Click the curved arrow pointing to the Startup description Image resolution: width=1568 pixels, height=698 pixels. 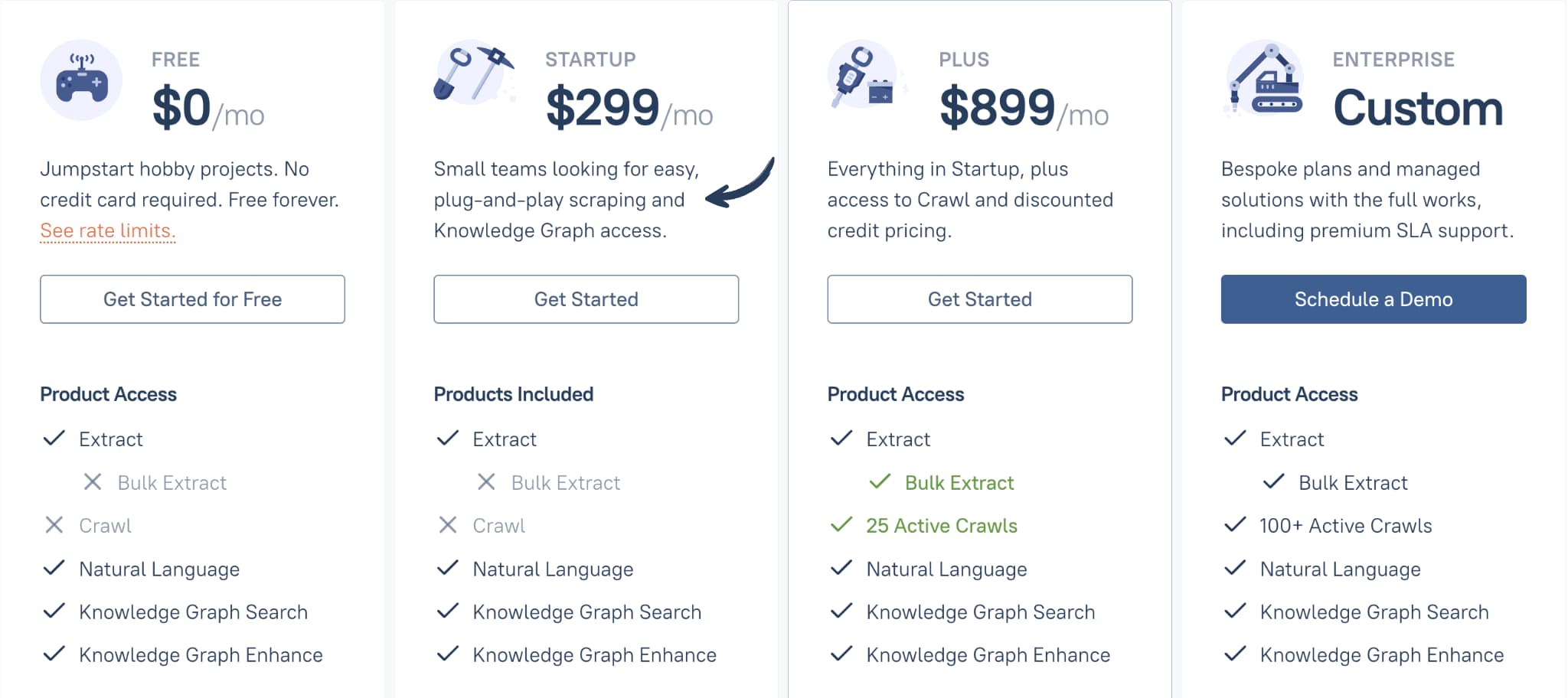click(x=740, y=182)
